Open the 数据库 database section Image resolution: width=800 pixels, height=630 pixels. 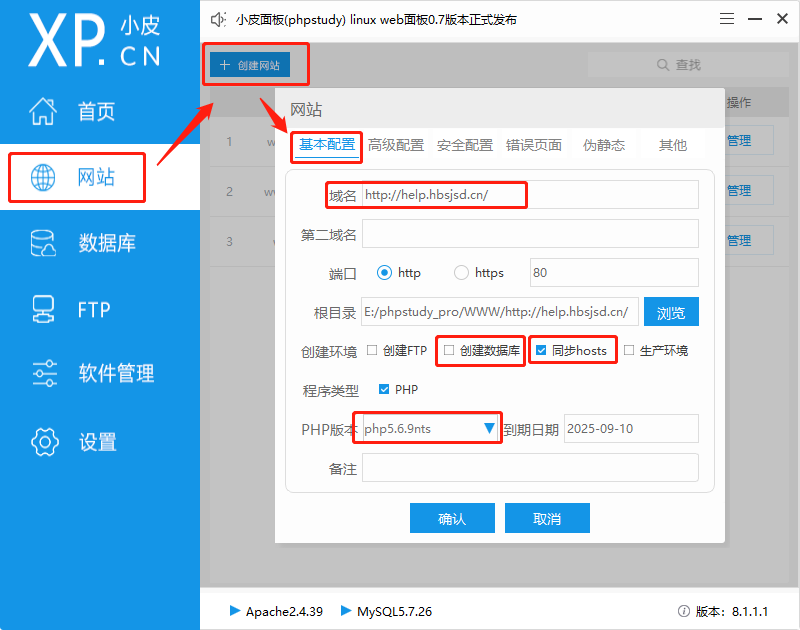pyautogui.click(x=83, y=243)
